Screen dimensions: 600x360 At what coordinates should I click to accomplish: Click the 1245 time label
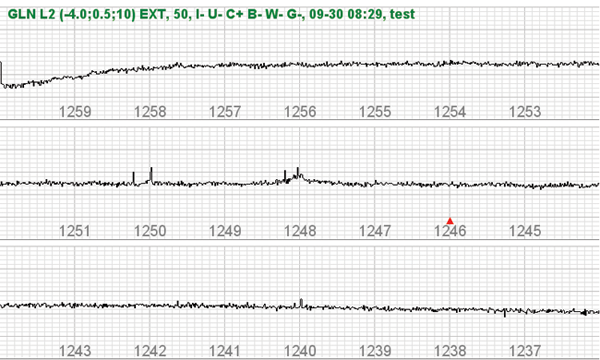click(x=525, y=231)
